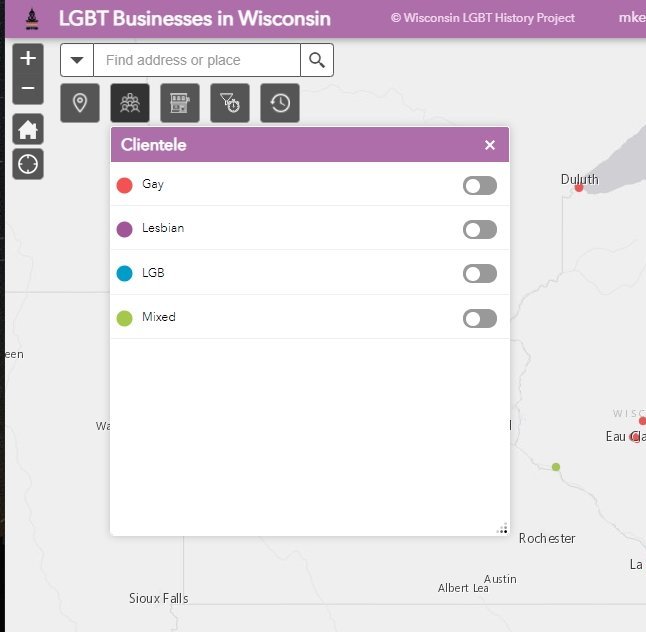This screenshot has width=646, height=632.
Task: Enable the Gay clientele toggle
Action: pyautogui.click(x=479, y=185)
